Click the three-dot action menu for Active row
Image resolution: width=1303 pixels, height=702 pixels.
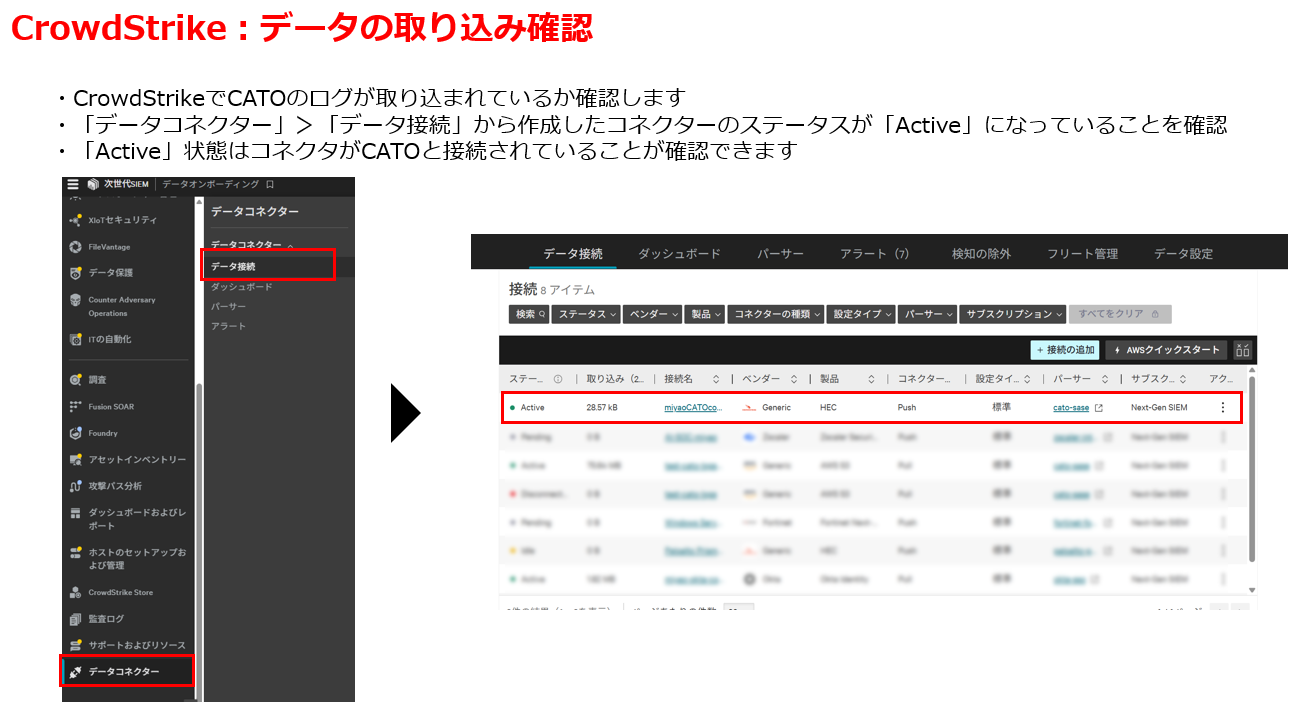click(1222, 408)
